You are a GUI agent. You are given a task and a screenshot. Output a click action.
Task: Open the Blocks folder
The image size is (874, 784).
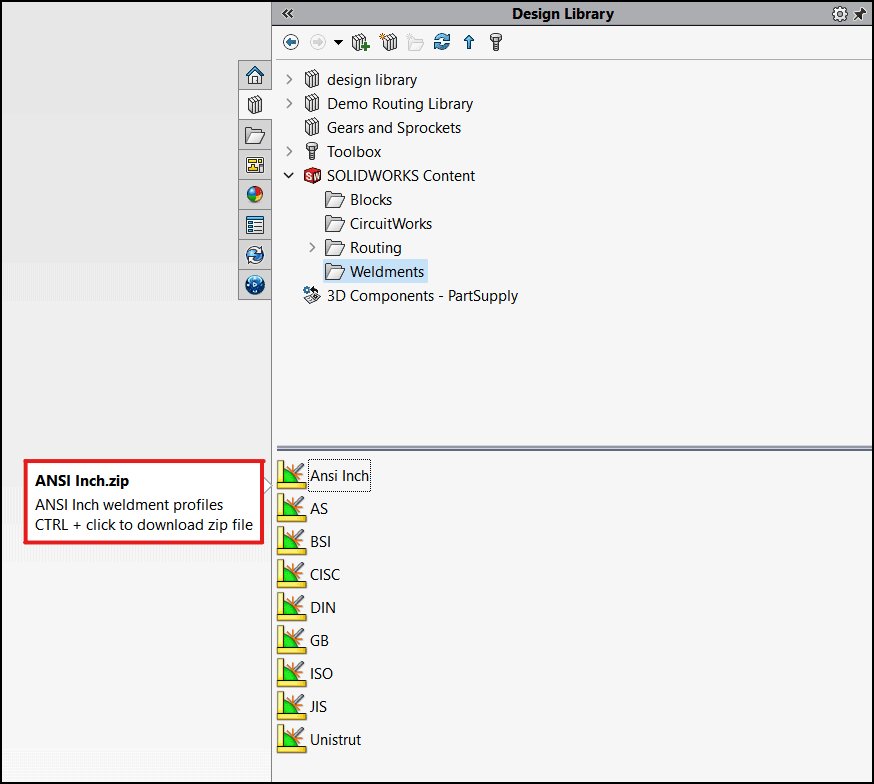pyautogui.click(x=371, y=199)
